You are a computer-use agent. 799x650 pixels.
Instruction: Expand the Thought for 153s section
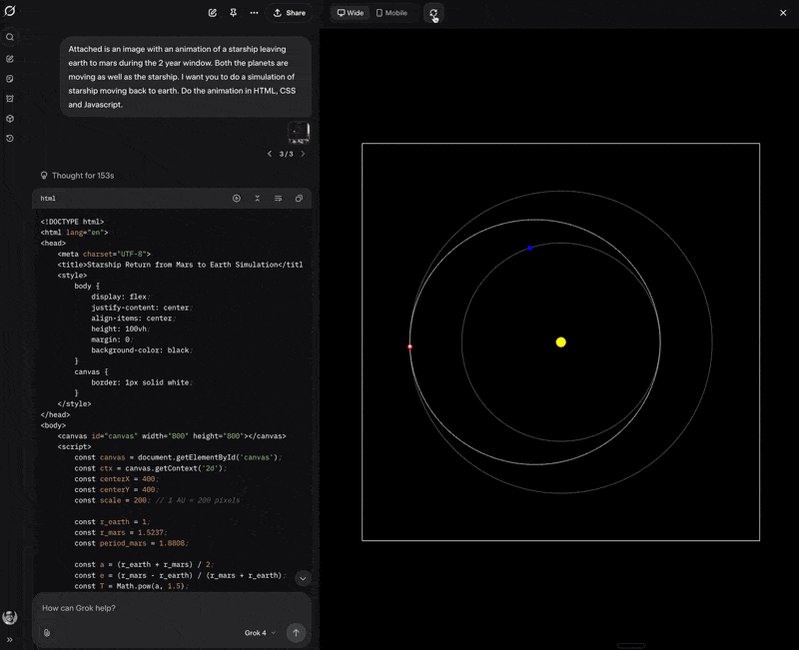coord(77,176)
